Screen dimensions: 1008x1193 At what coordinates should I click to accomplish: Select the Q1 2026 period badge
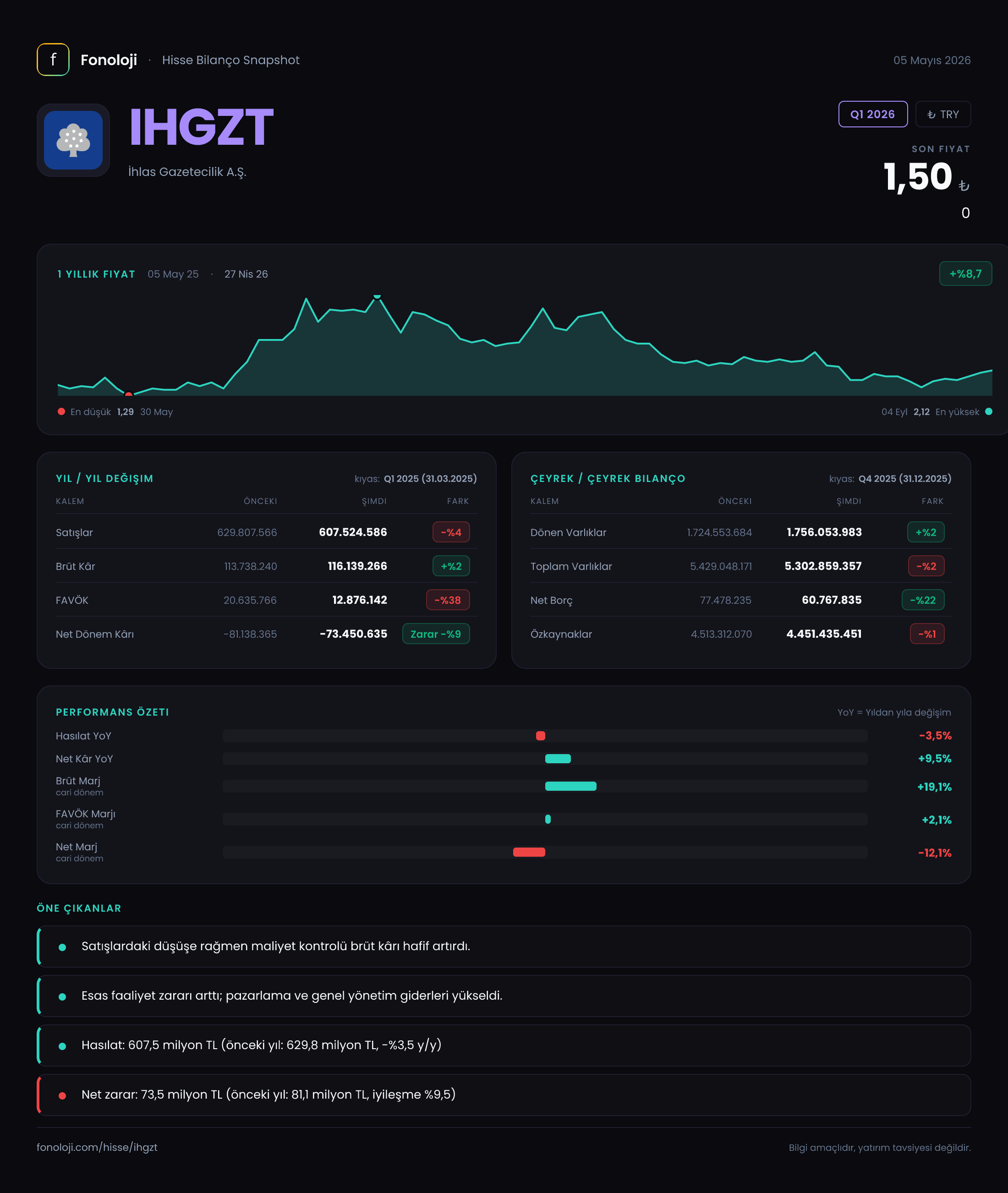(872, 114)
